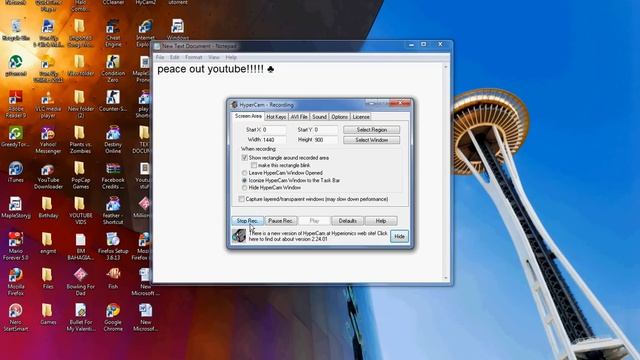Select Iconize HyperCam Window to Task Bar
This screenshot has height=360, width=640.
pyautogui.click(x=244, y=180)
